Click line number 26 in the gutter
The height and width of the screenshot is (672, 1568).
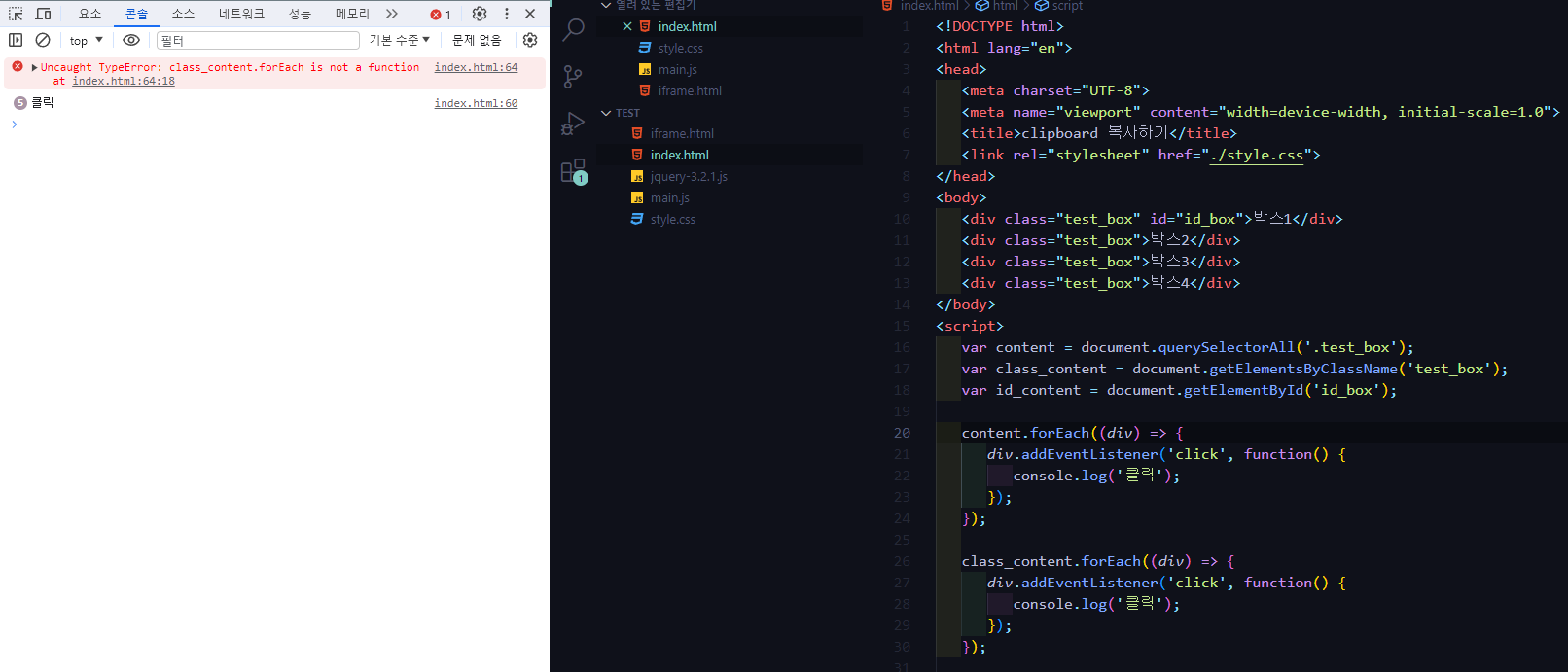pos(903,561)
